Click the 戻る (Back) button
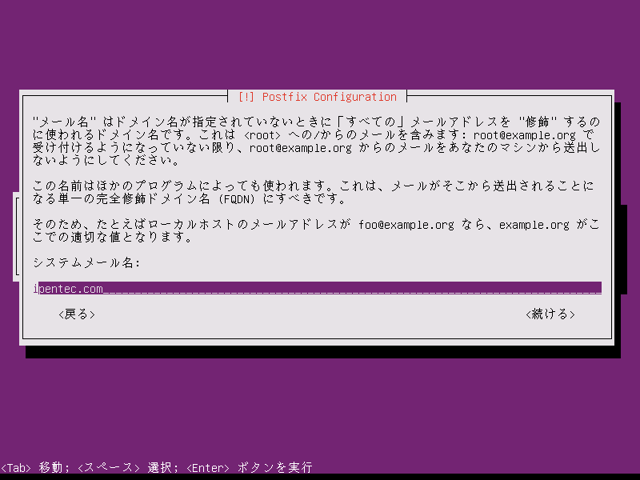Viewport: 640px width, 480px height. coord(77,314)
